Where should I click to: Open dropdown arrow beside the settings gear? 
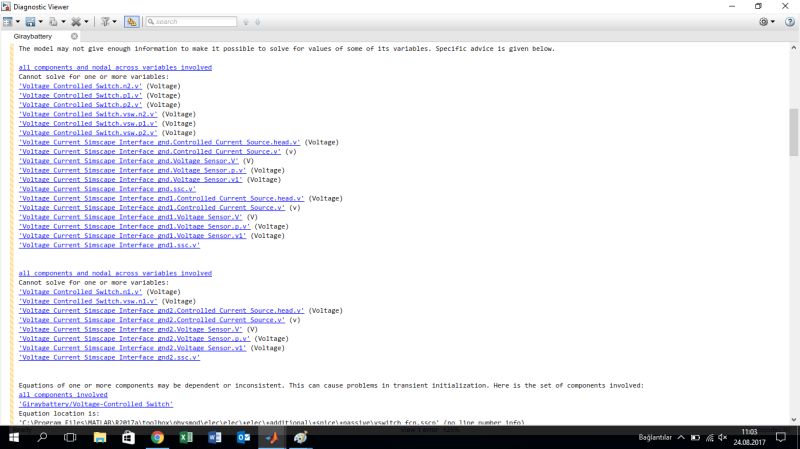click(x=772, y=22)
